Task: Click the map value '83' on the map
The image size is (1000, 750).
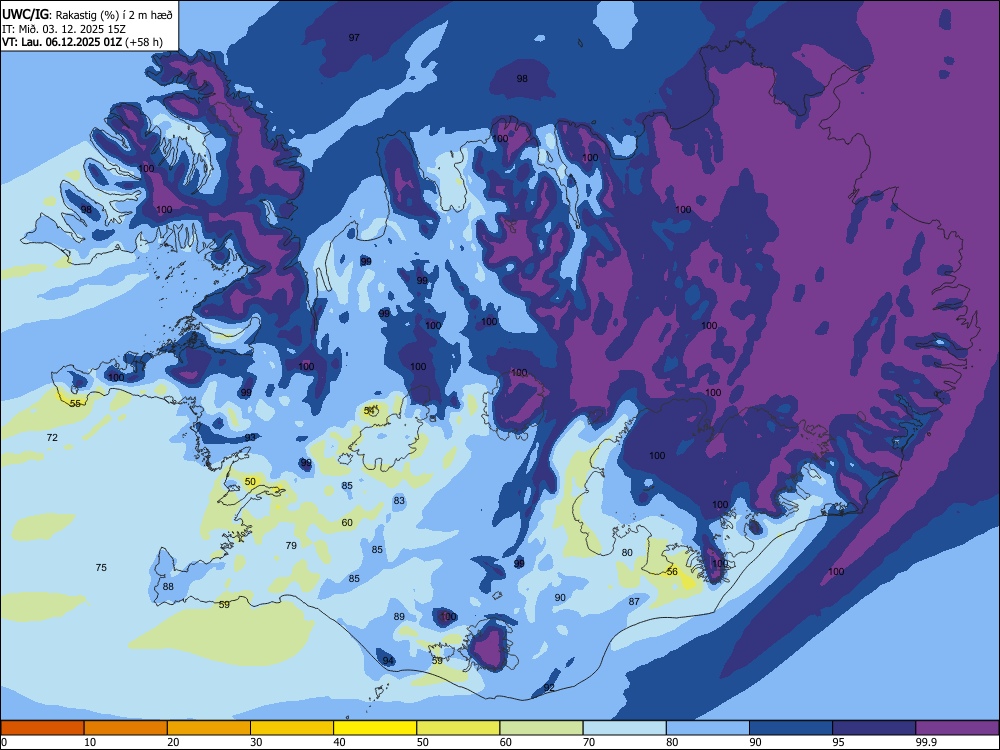Action: pos(399,501)
